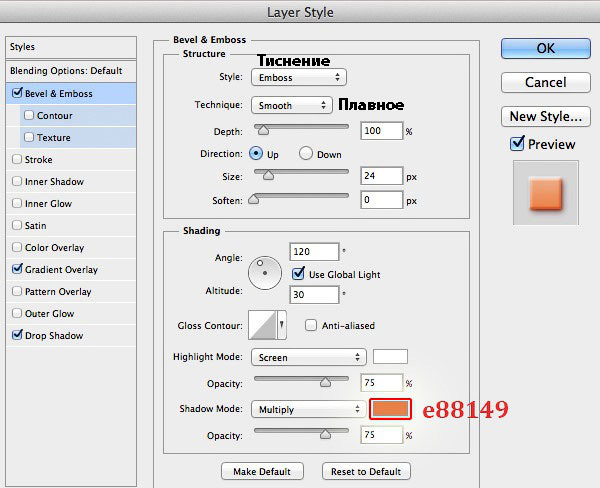This screenshot has height=488, width=600.
Task: Click the orange style preview thumbnail
Action: [546, 193]
